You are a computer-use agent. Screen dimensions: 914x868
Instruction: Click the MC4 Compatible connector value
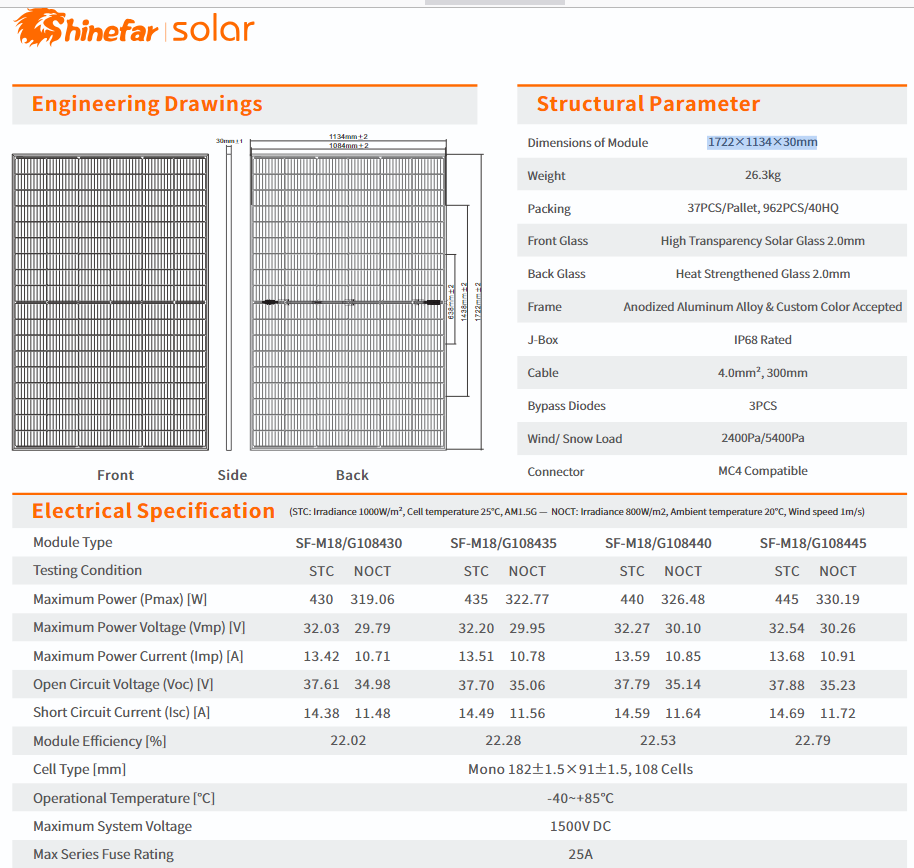[x=762, y=471]
